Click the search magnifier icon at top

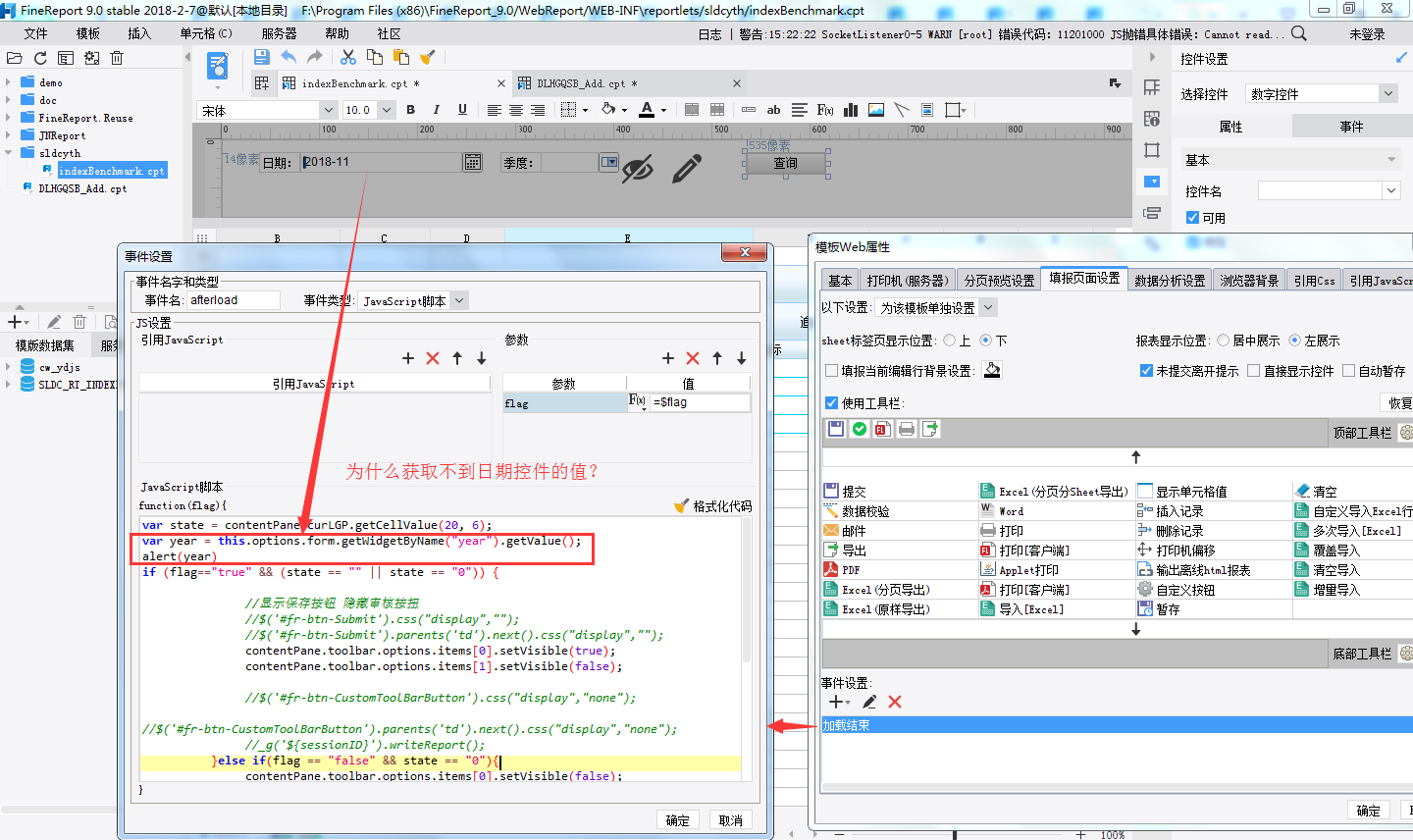(1299, 33)
